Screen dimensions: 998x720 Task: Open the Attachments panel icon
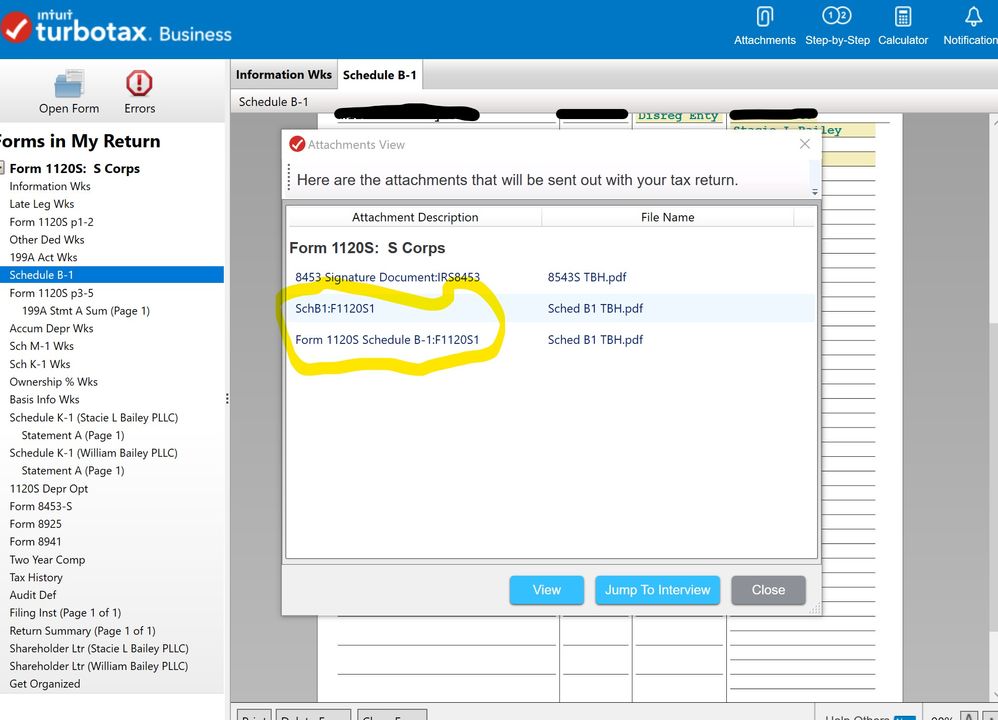click(764, 25)
